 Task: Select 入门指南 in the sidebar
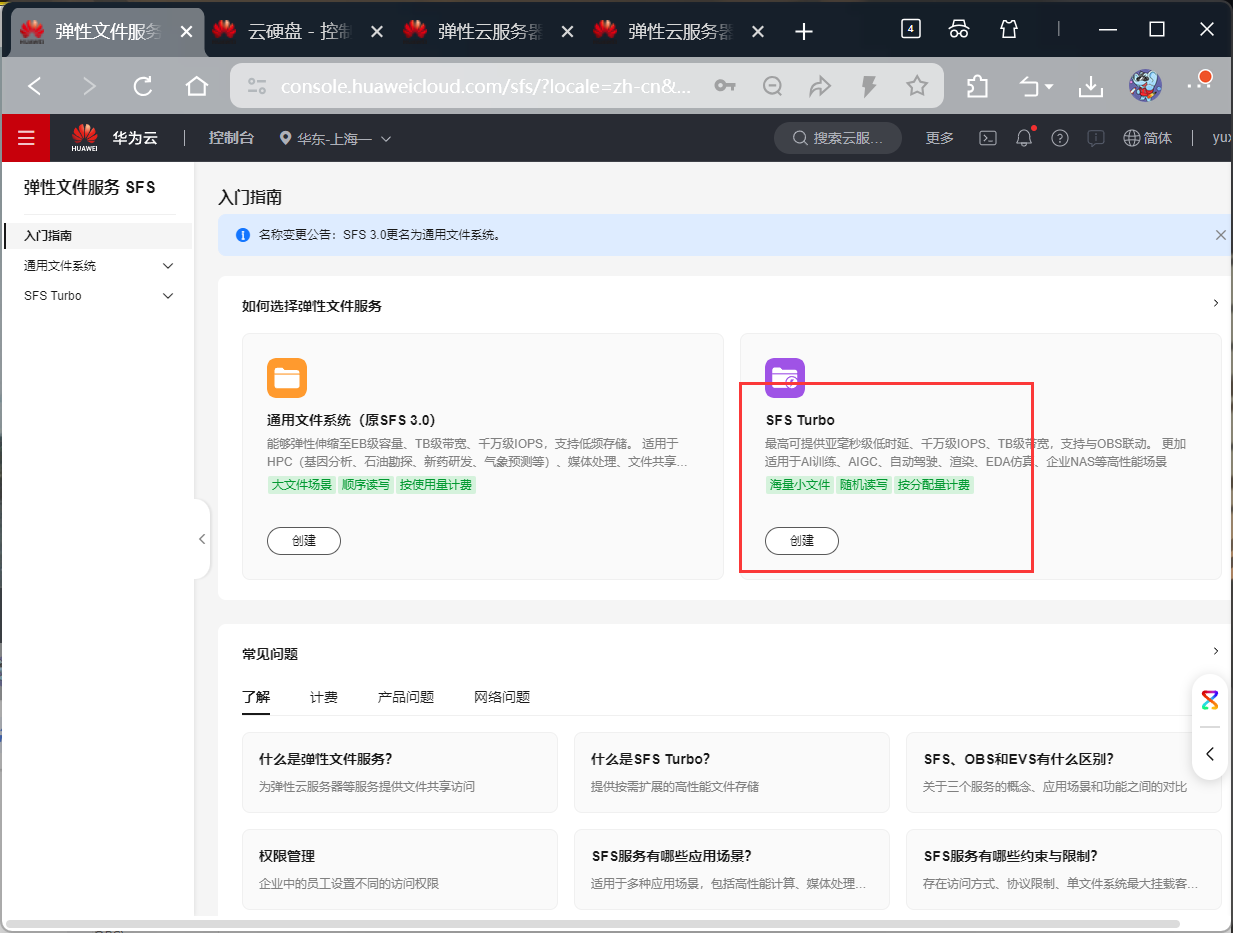click(x=97, y=236)
